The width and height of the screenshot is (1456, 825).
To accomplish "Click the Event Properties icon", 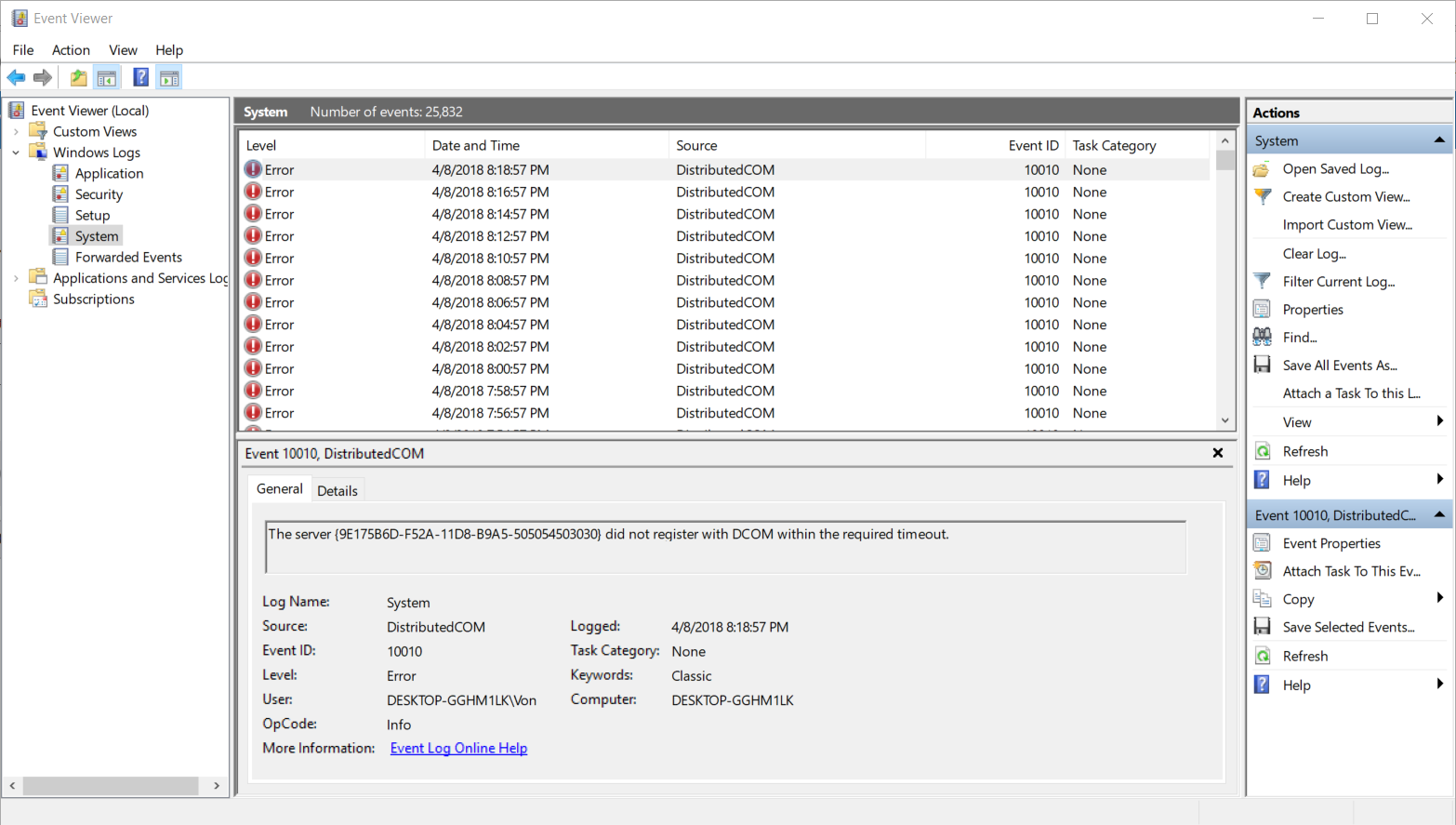I will point(1262,542).
